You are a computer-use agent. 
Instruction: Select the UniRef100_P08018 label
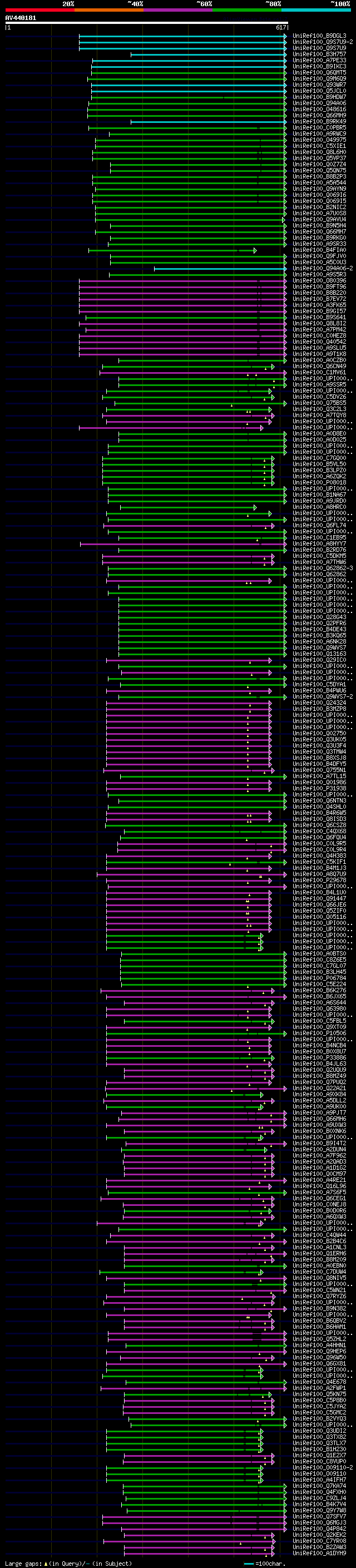pos(319,483)
